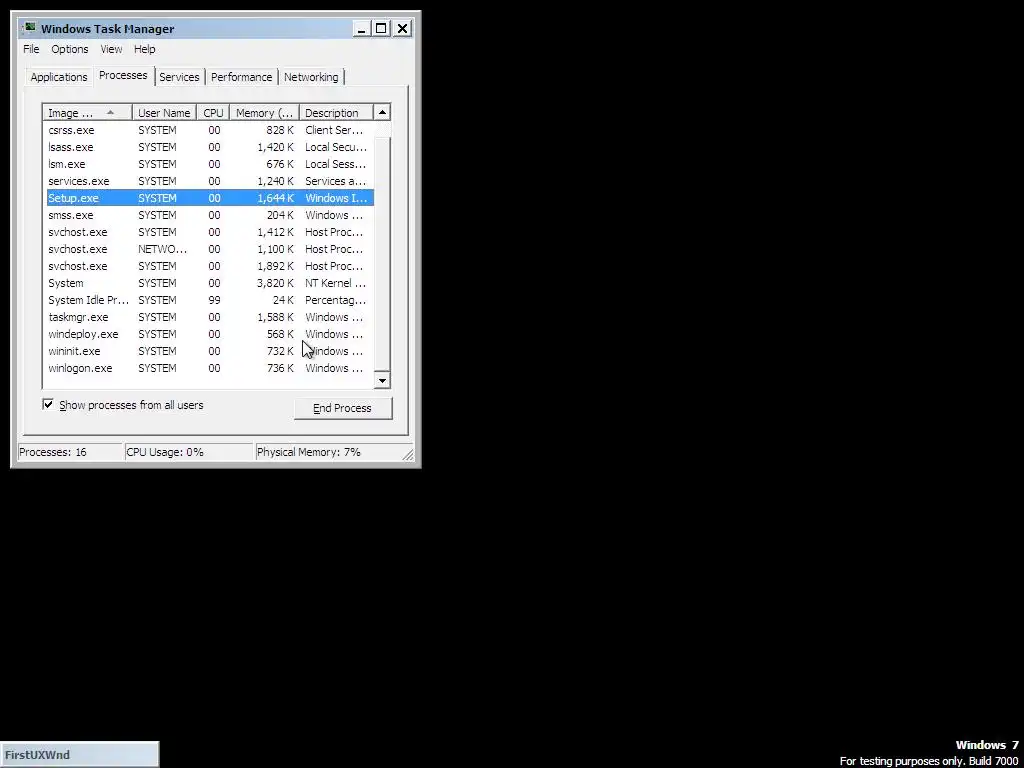Image resolution: width=1024 pixels, height=768 pixels.
Task: Close the Windows Task Manager window
Action: 402,29
